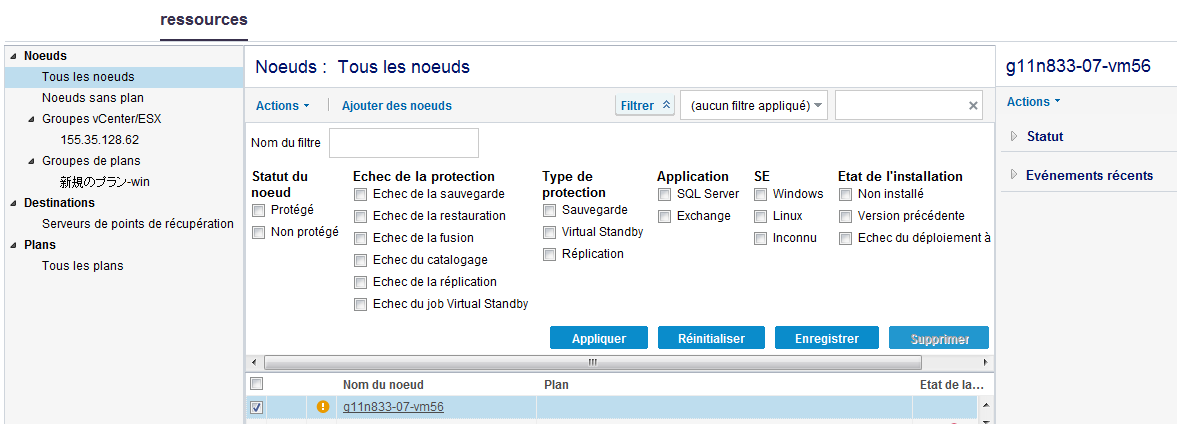Collapse the Noeuds tree section

click(x=13, y=56)
